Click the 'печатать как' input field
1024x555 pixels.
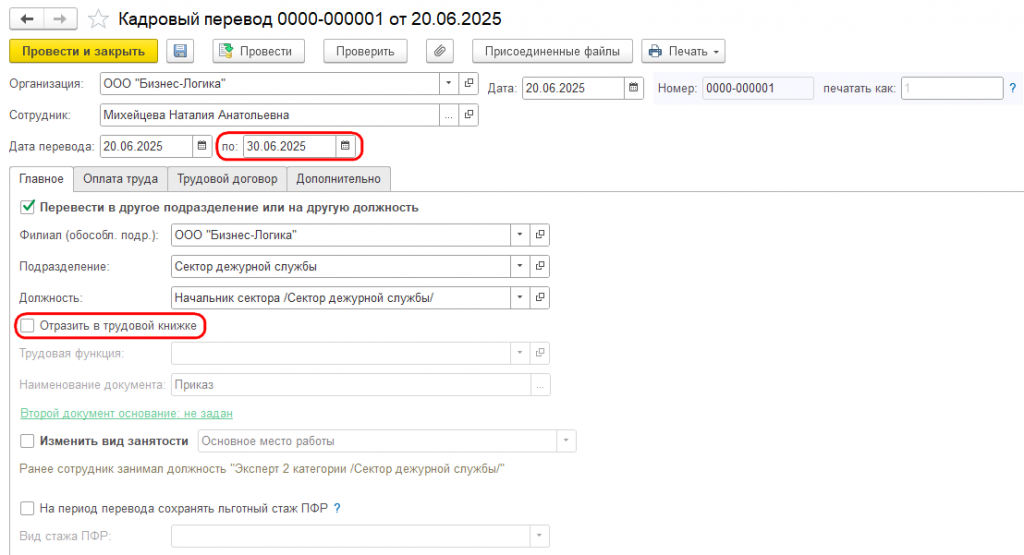coord(952,88)
